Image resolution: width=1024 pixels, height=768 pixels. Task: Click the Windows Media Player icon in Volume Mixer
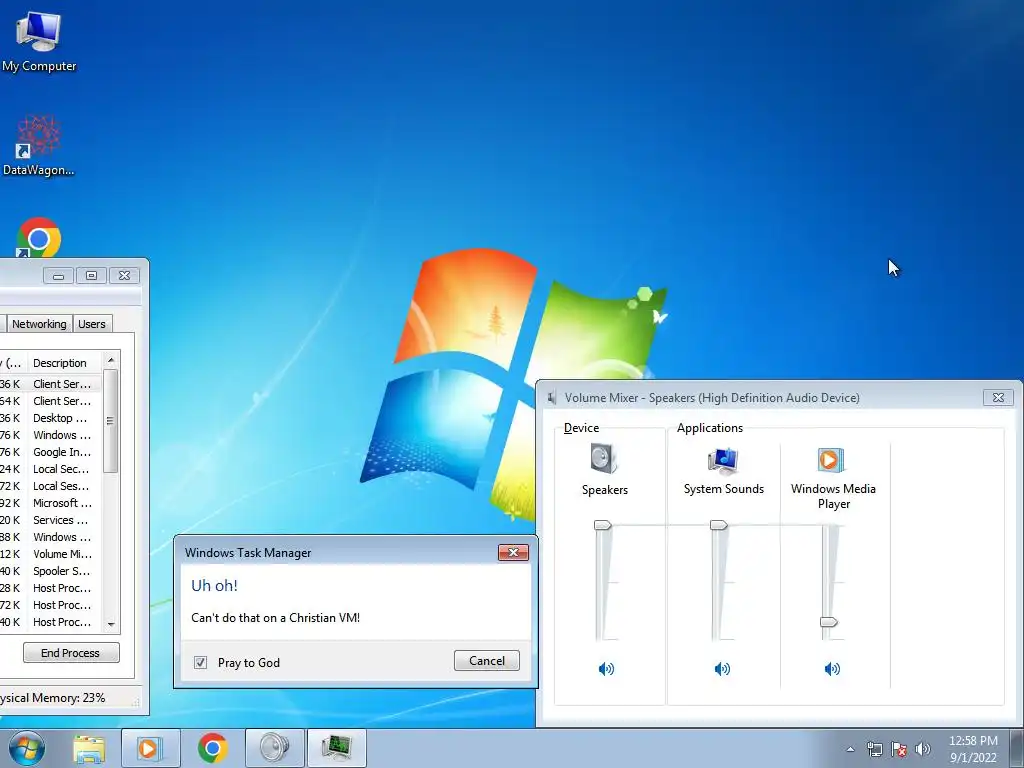[831, 460]
